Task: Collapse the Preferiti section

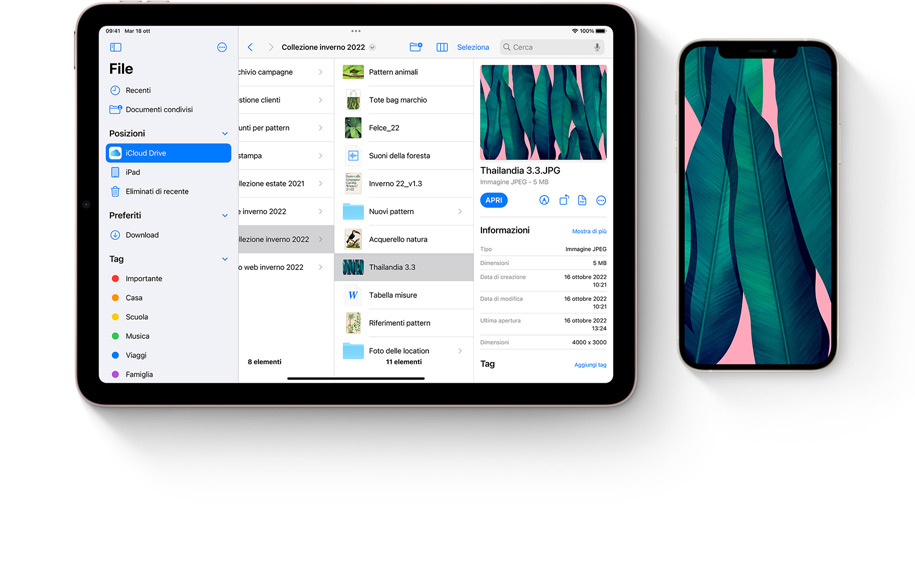Action: (225, 216)
